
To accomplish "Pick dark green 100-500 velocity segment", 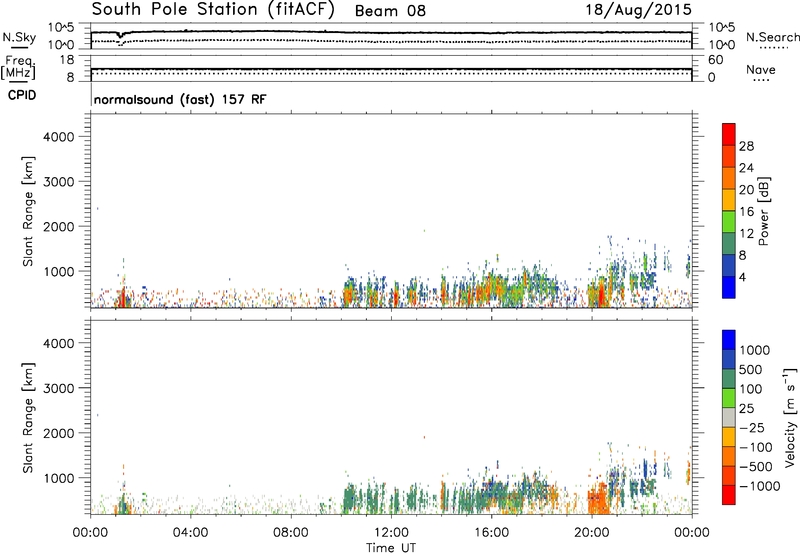I will click(x=729, y=379).
